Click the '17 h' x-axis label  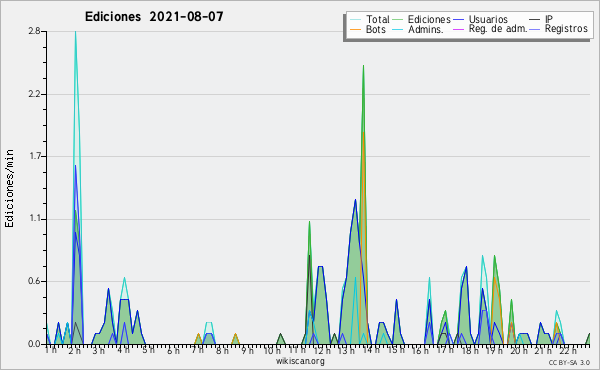pyautogui.click(x=445, y=350)
